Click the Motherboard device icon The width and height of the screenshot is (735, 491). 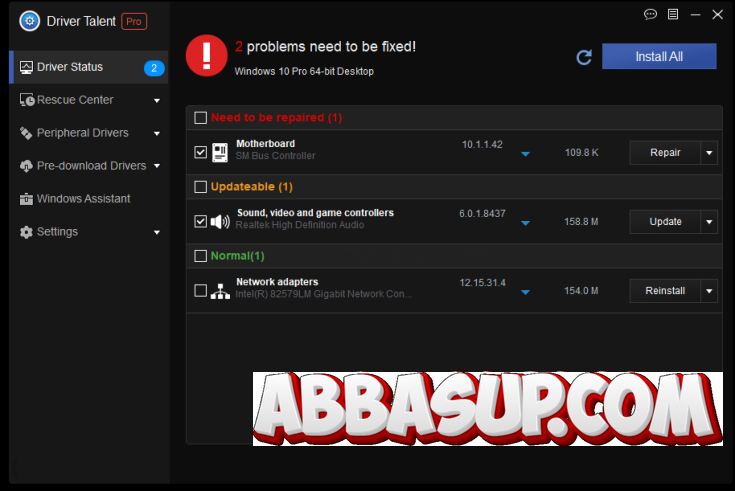pyautogui.click(x=220, y=152)
